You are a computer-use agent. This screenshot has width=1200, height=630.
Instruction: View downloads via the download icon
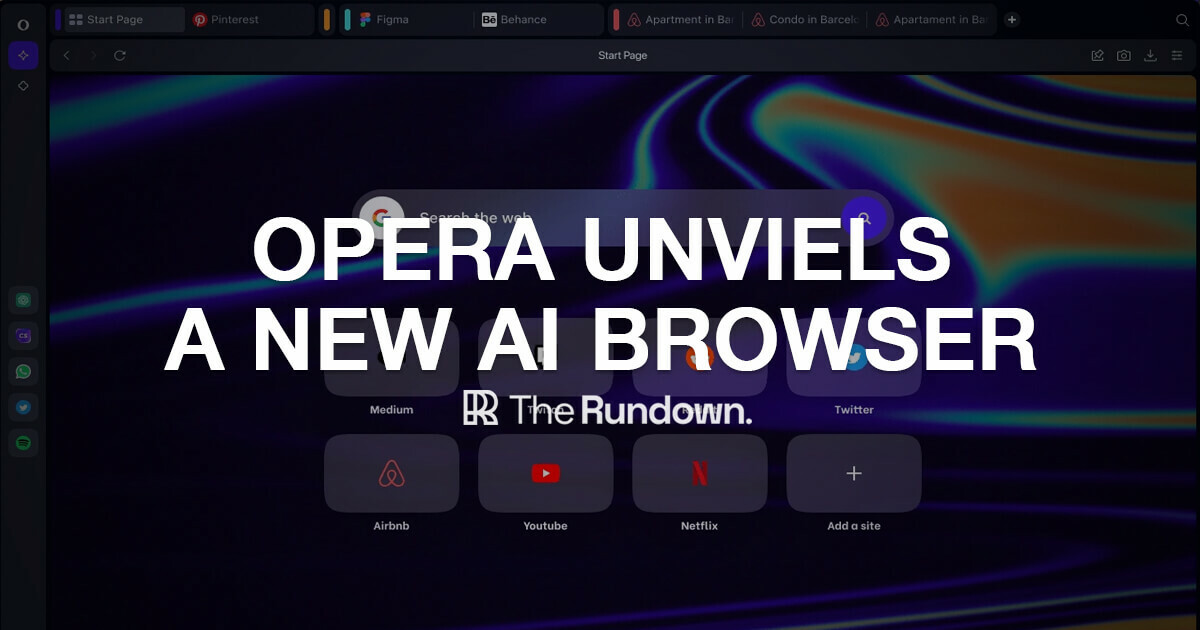pyautogui.click(x=1151, y=55)
